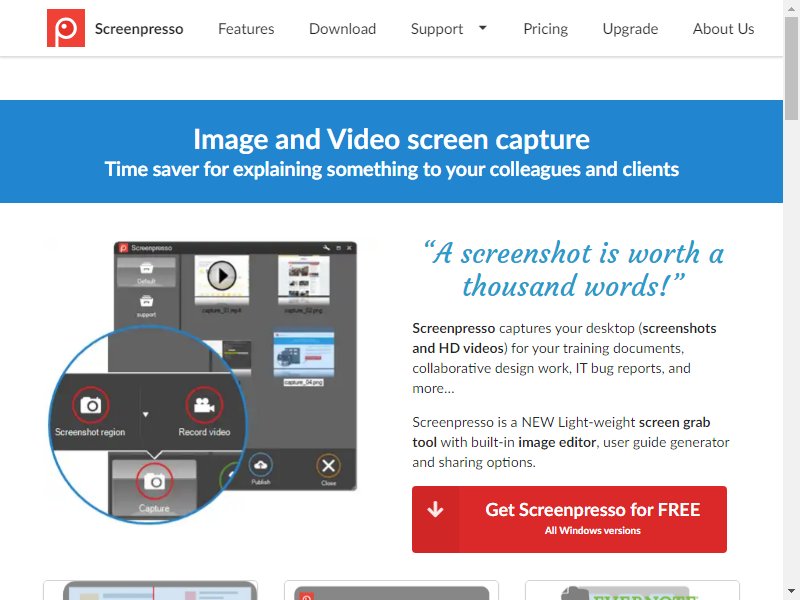
Task: Click the "Image and Video screen capture" heading
Action: coord(391,139)
